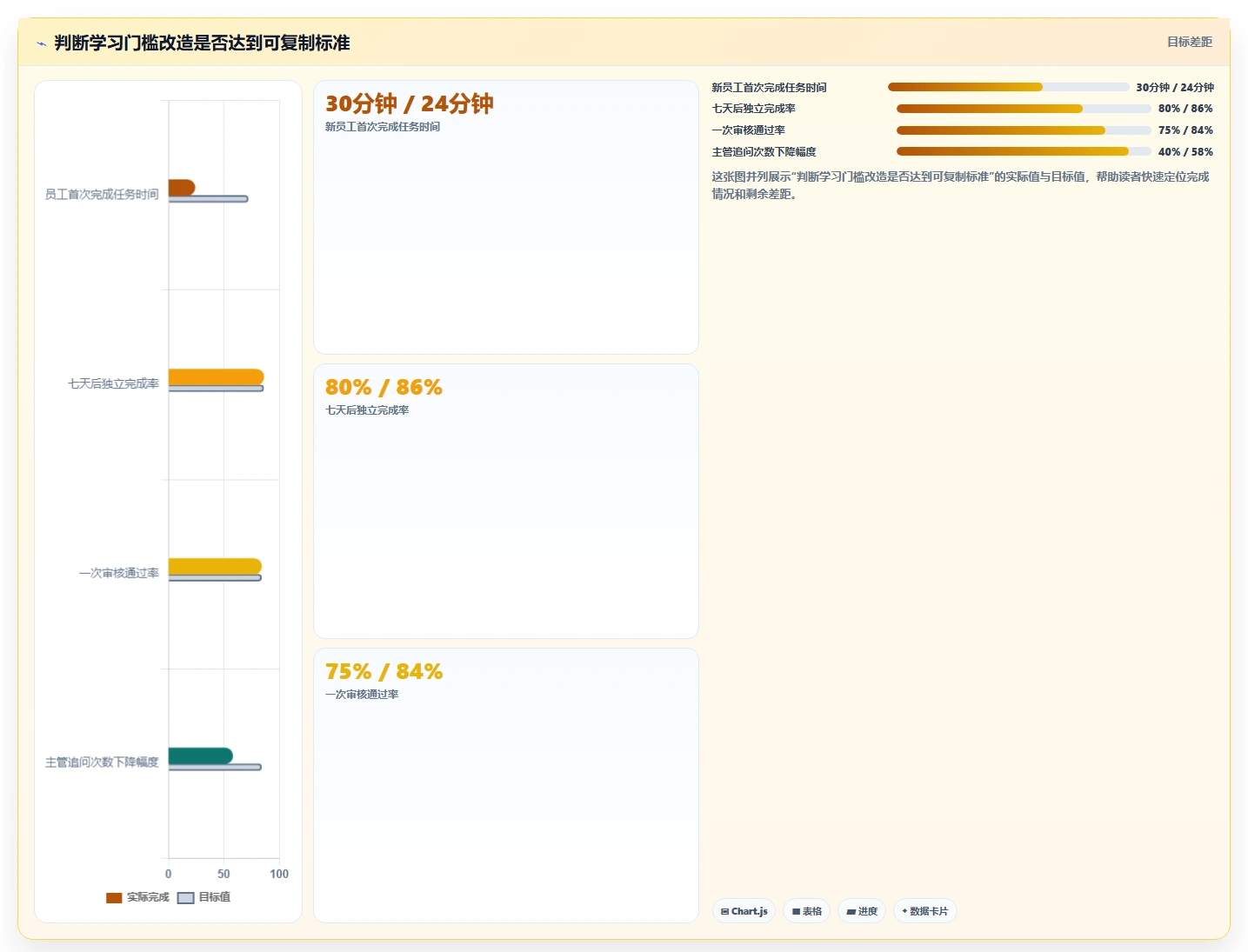
Task: Click the 进度 tag chip
Action: tap(862, 911)
